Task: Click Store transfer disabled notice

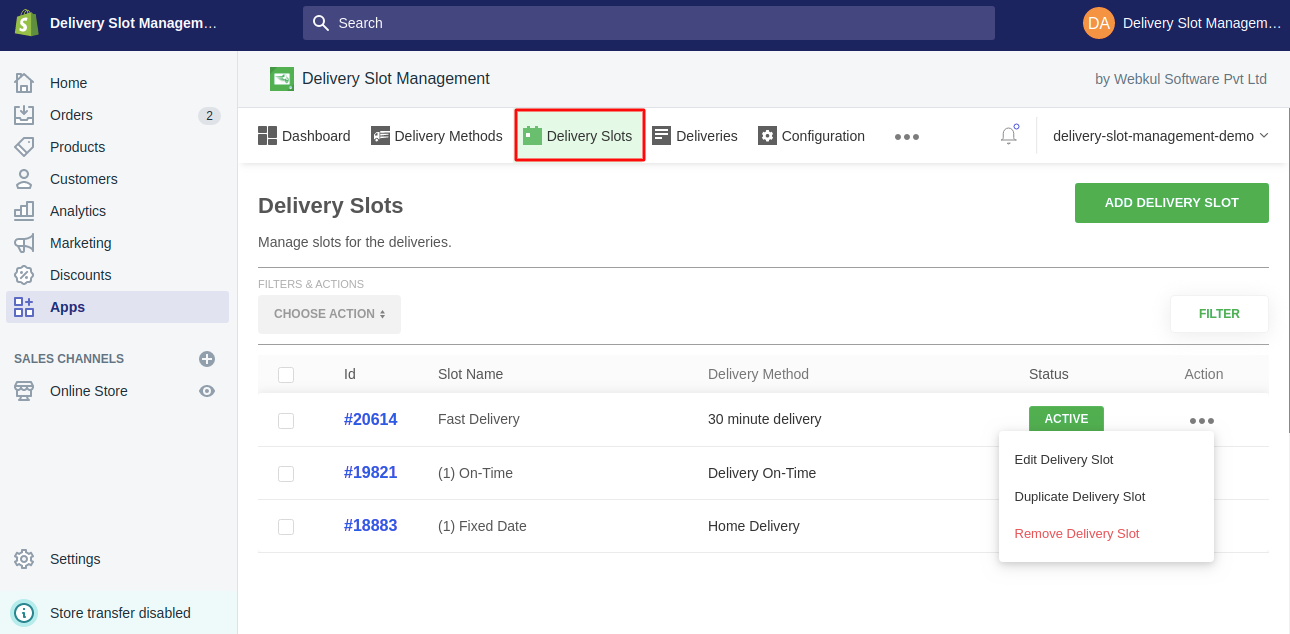Action: point(120,613)
